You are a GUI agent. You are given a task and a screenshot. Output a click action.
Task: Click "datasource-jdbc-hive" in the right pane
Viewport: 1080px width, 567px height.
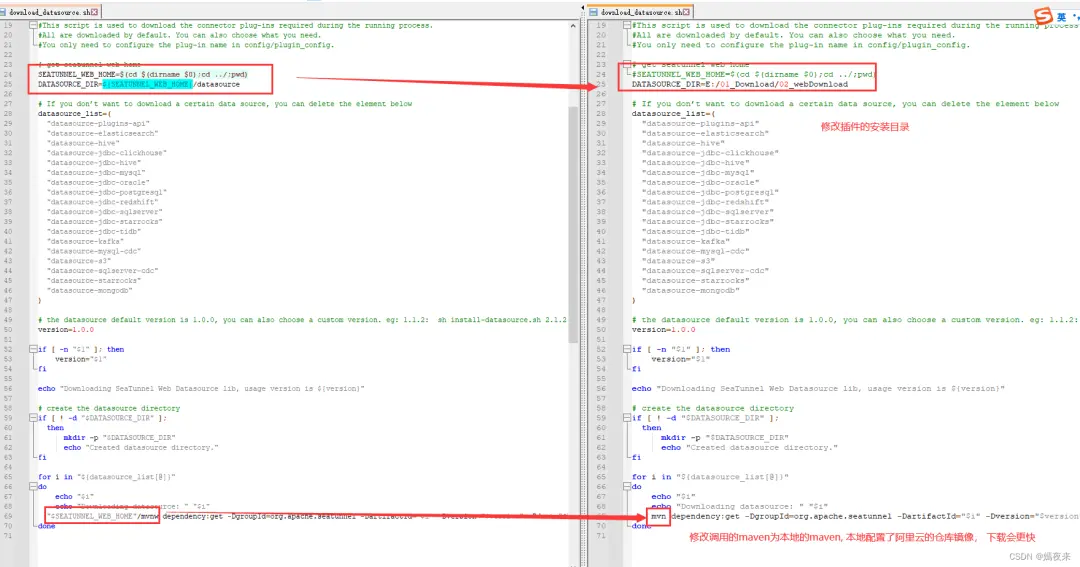pos(698,163)
